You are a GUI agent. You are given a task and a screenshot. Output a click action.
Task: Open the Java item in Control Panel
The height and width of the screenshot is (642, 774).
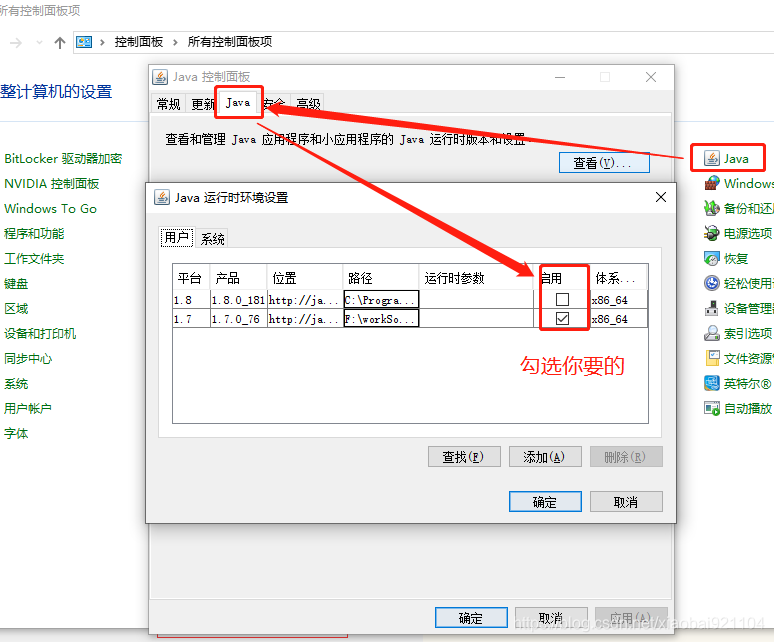(726, 158)
